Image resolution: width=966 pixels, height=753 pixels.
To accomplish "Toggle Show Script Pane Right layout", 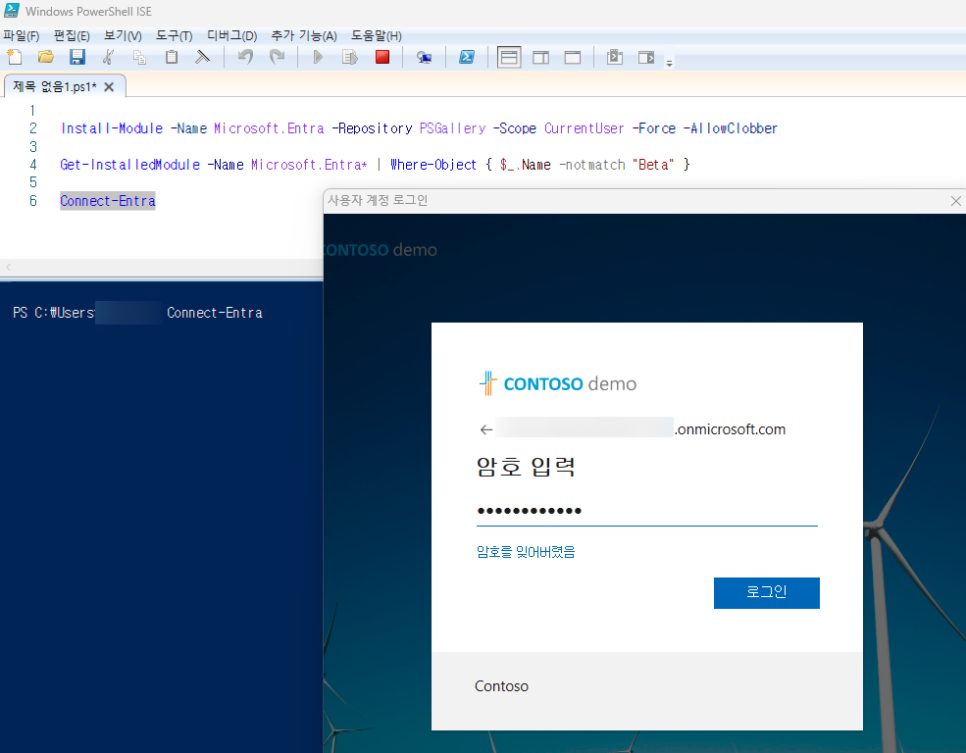I will tap(540, 57).
